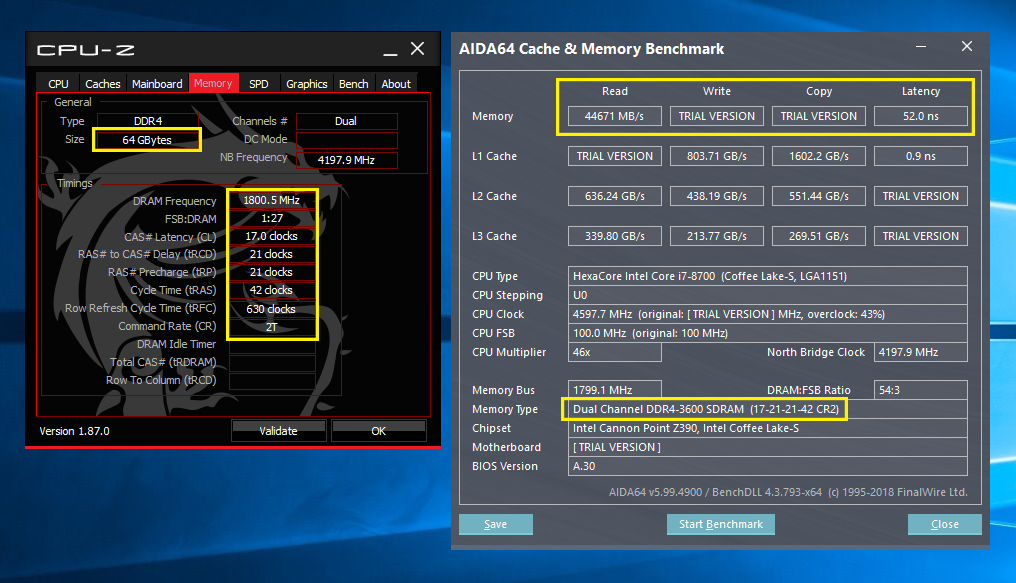
Task: Click the CPU Type field with Core i7-8700
Action: point(768,276)
